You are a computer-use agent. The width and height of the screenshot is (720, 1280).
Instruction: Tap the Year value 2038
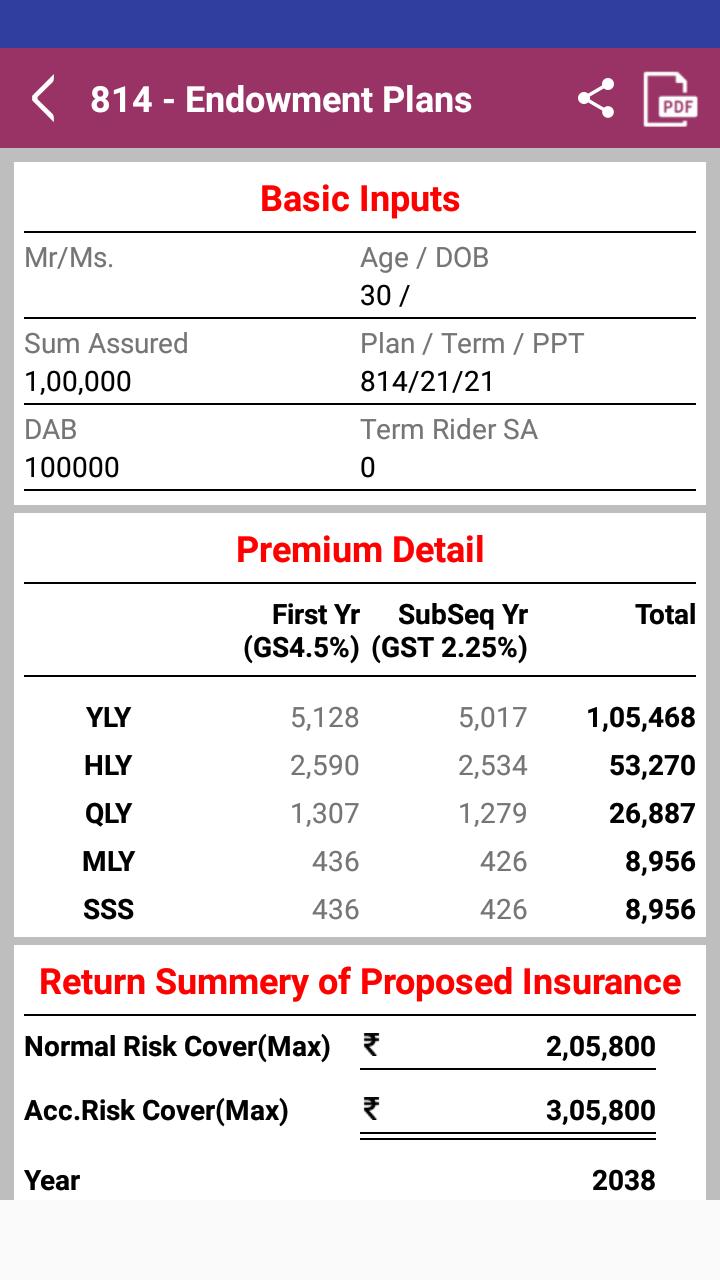click(624, 1181)
